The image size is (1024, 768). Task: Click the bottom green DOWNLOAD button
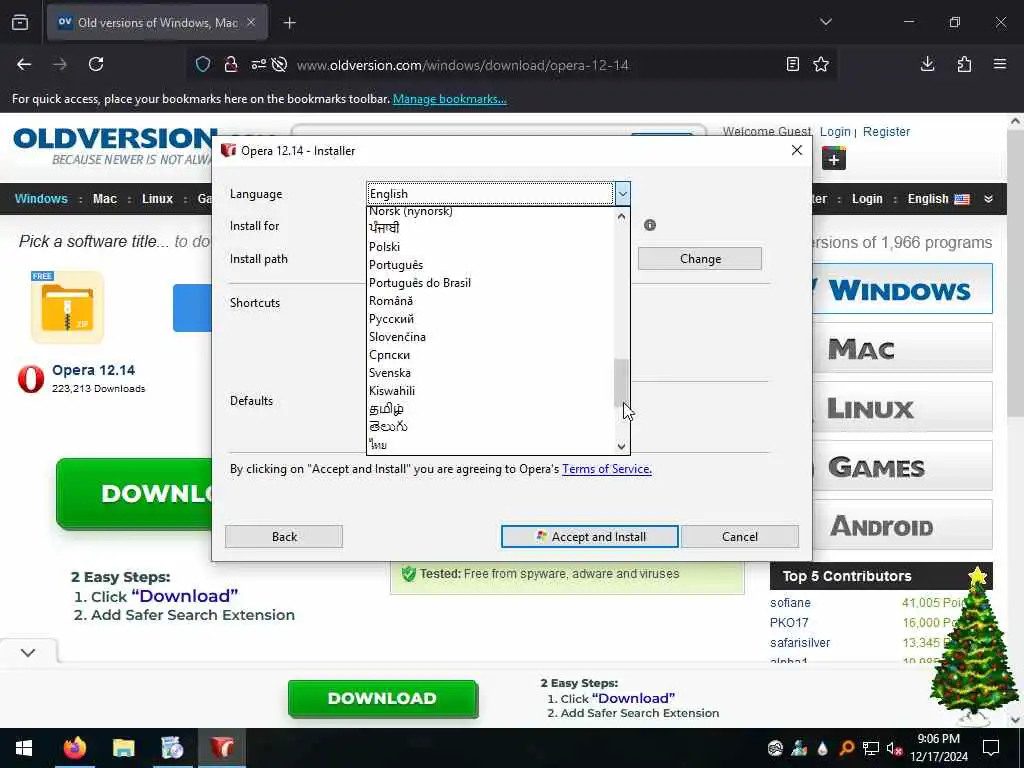[383, 698]
